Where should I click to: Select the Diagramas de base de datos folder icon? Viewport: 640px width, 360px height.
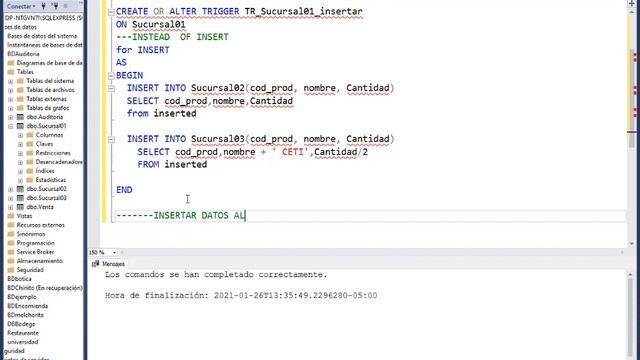11,63
